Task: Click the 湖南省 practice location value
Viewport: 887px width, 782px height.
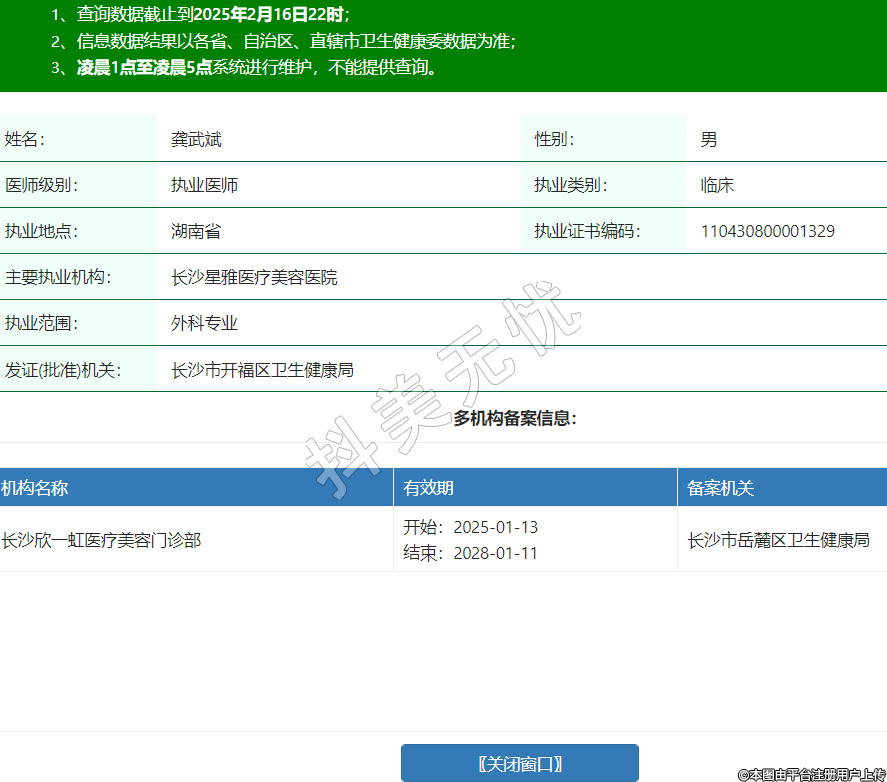Action: point(196,232)
